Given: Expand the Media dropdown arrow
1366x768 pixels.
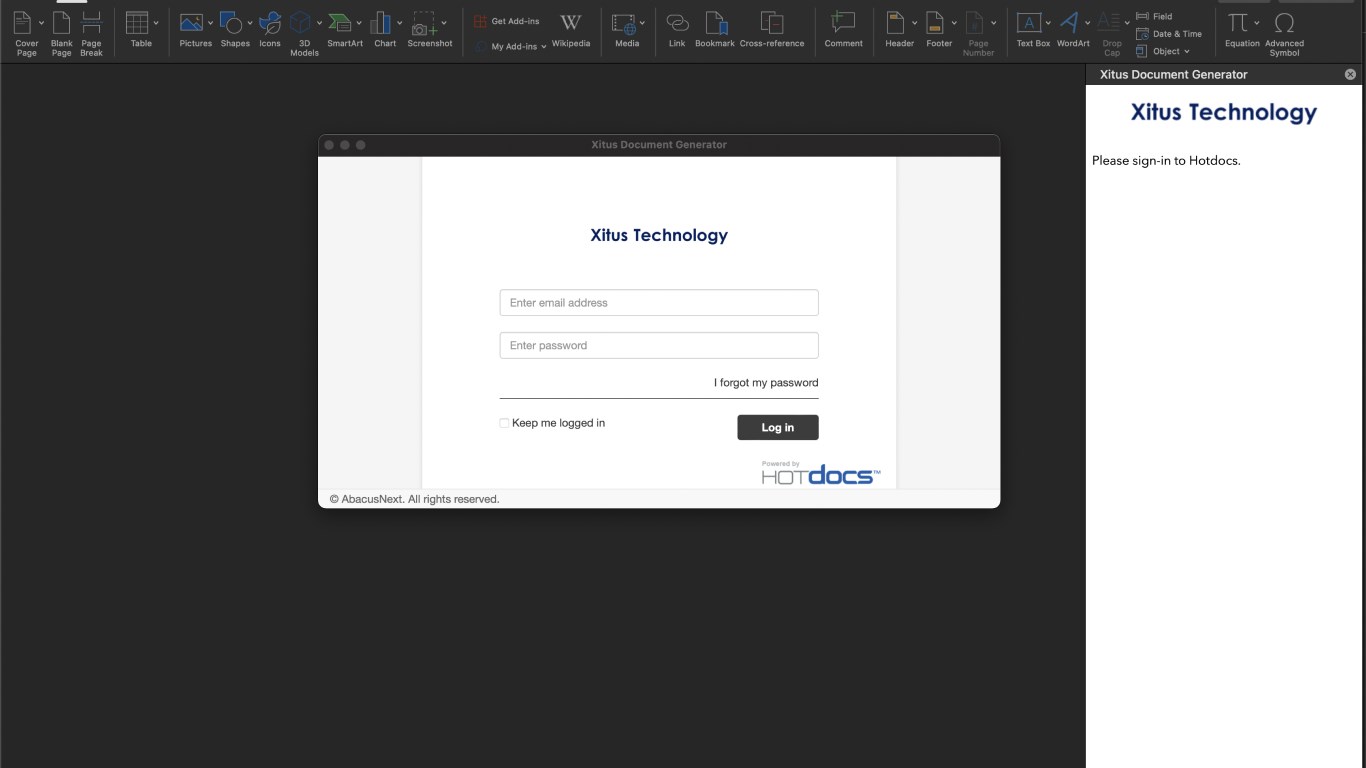Looking at the screenshot, I should pos(642,22).
